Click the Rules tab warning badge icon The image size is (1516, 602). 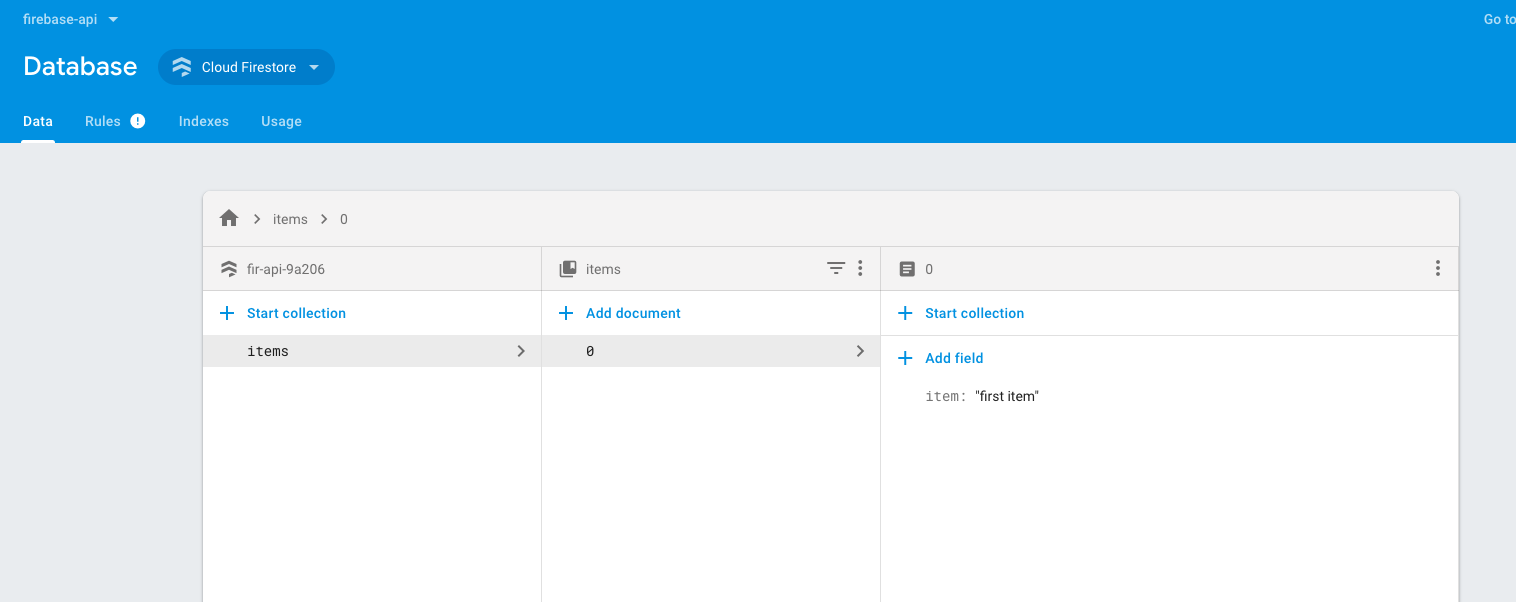tap(138, 121)
